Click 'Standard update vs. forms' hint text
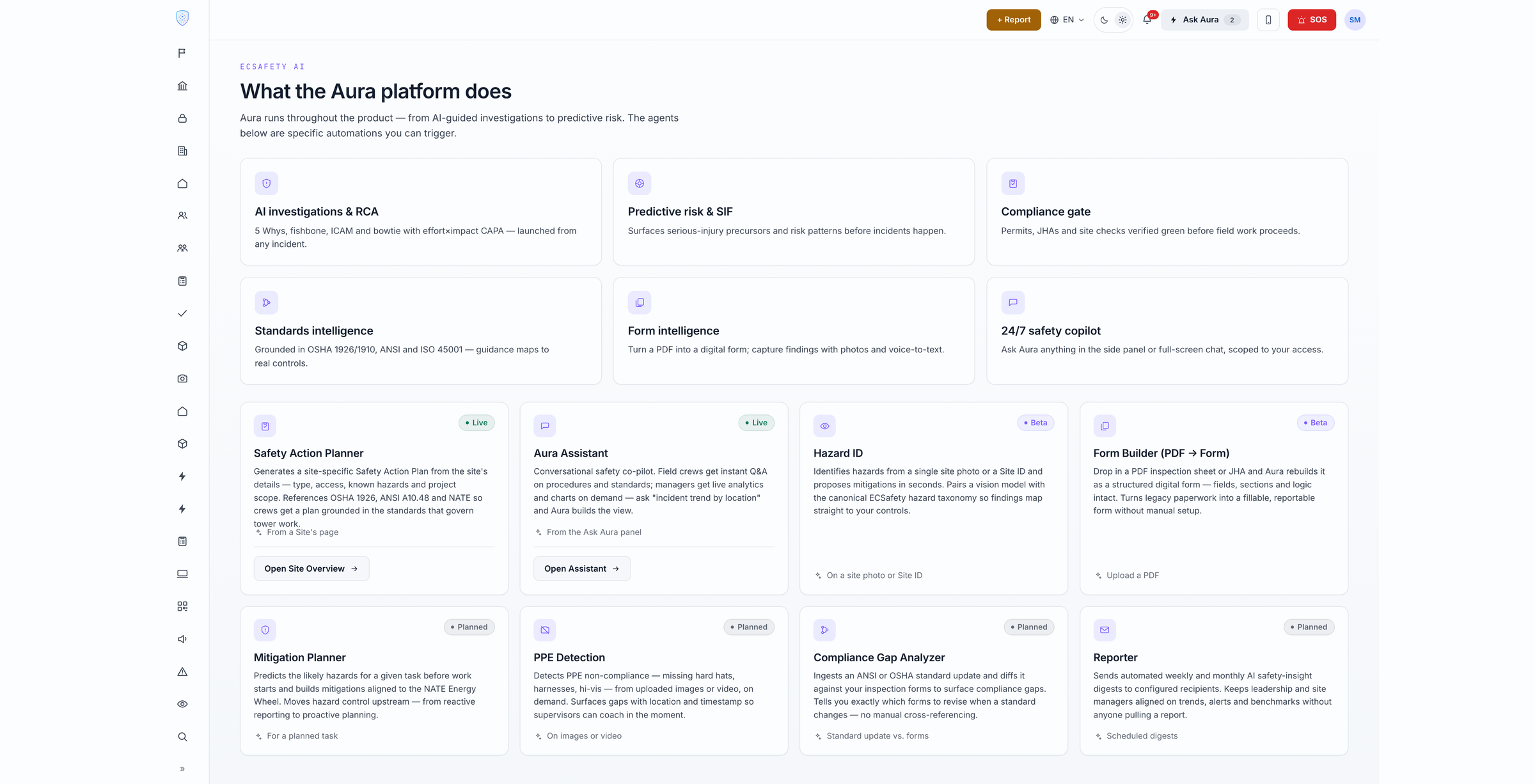The width and height of the screenshot is (1535, 784). coord(878,736)
